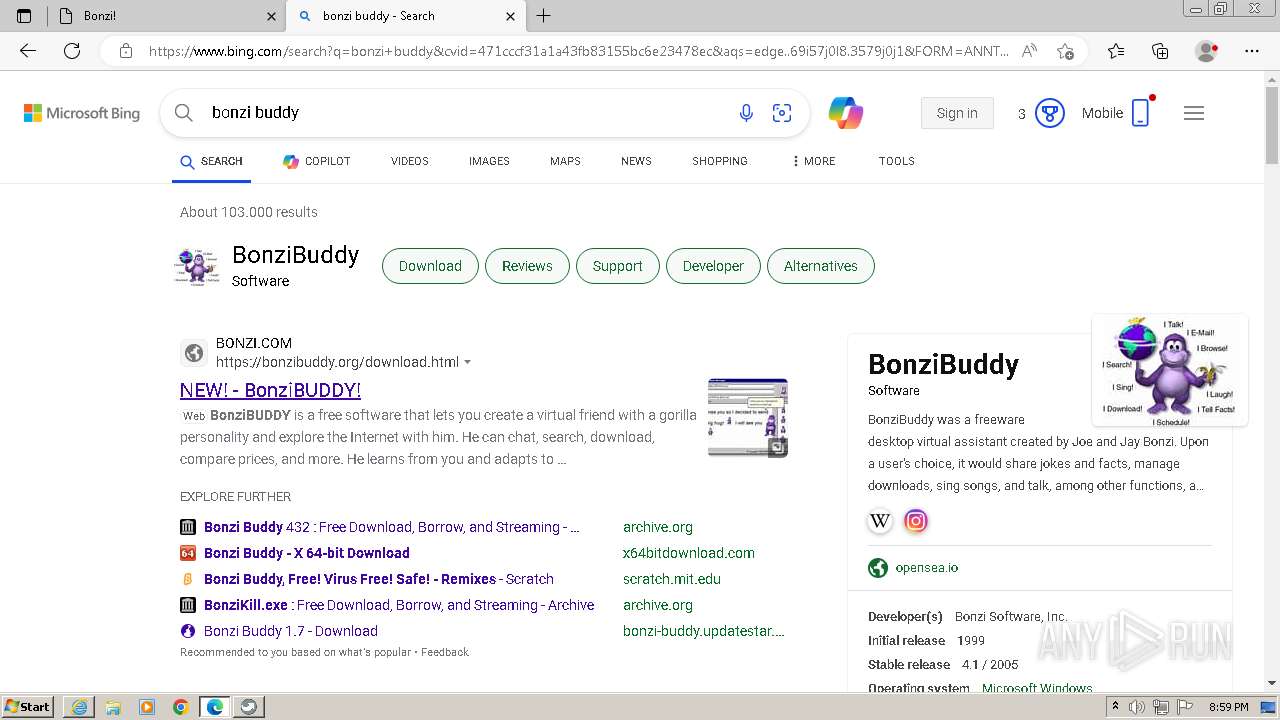Launch the Copilot colorful icon

(846, 113)
